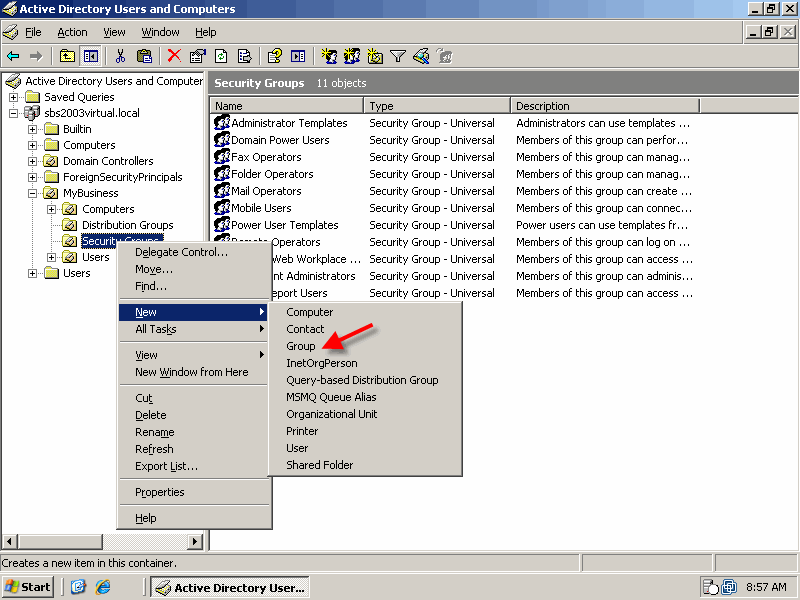The image size is (800, 600).
Task: Click the Filter funnel toolbar icon
Action: [x=398, y=56]
